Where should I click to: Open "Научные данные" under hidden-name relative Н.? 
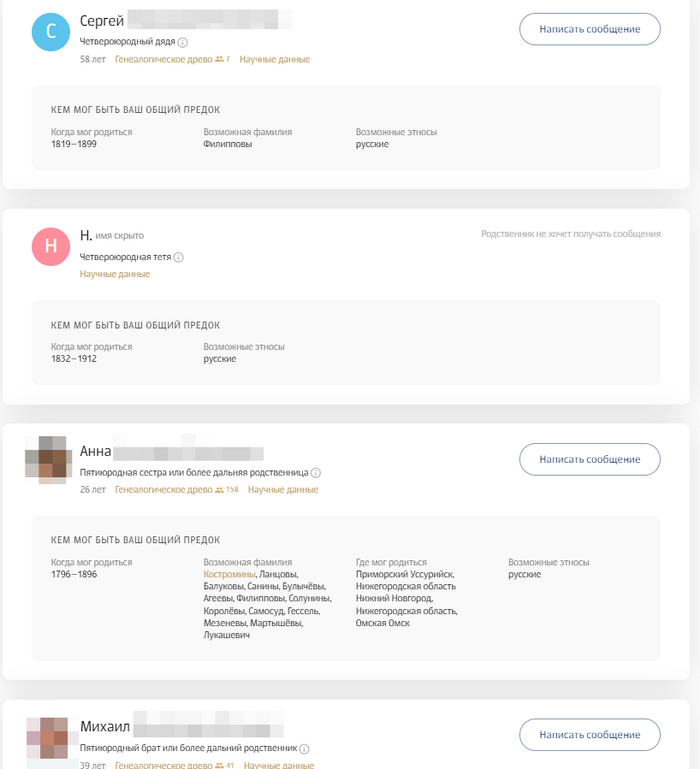click(x=115, y=274)
